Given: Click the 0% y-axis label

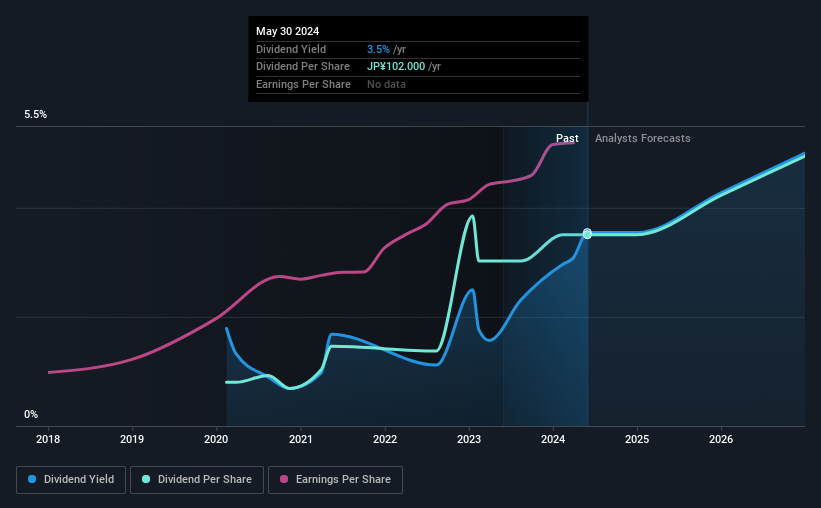Looking at the screenshot, I should click(31, 414).
